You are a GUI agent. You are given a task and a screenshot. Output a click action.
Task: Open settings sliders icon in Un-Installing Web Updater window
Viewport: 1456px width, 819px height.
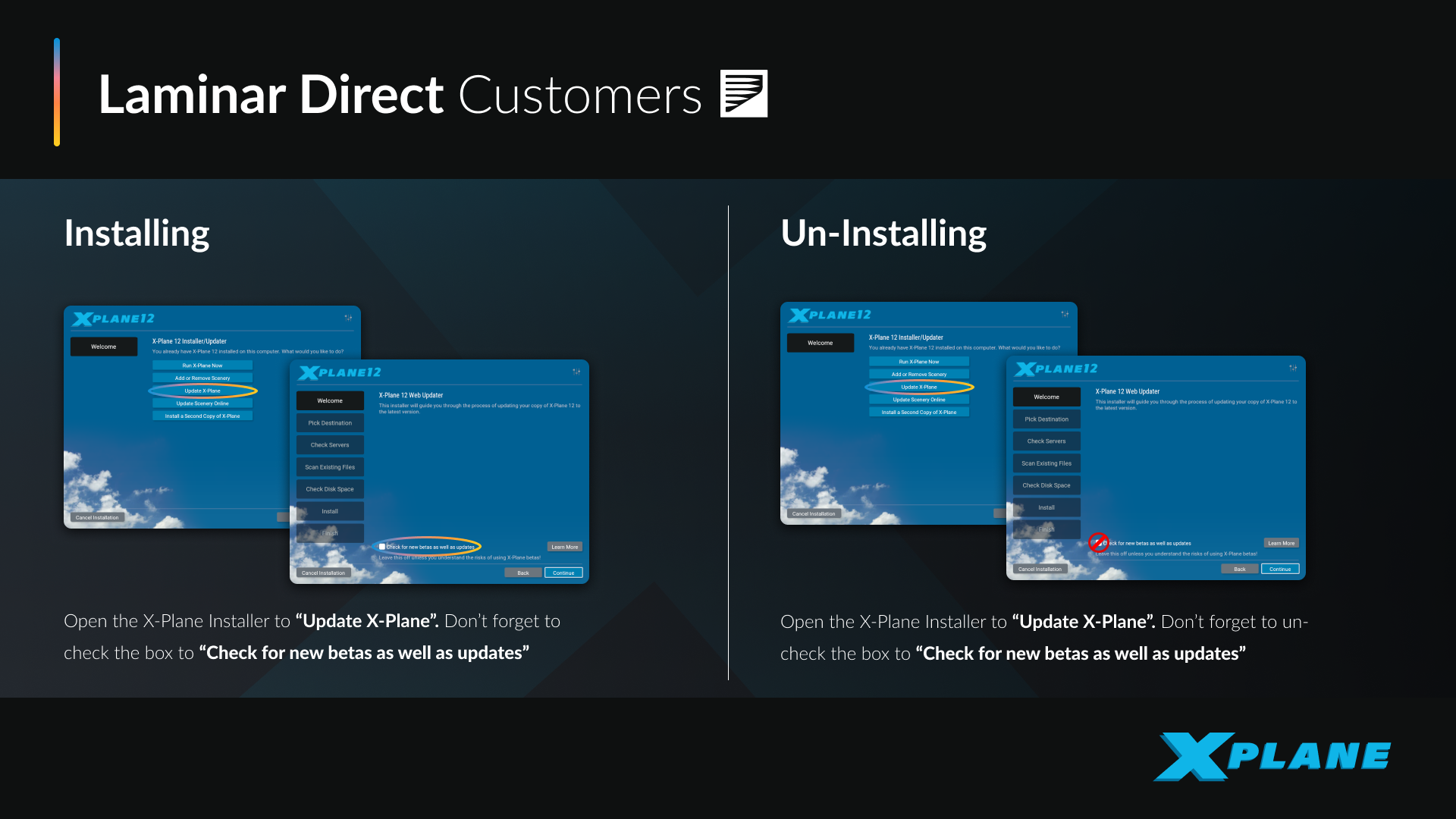(1293, 368)
